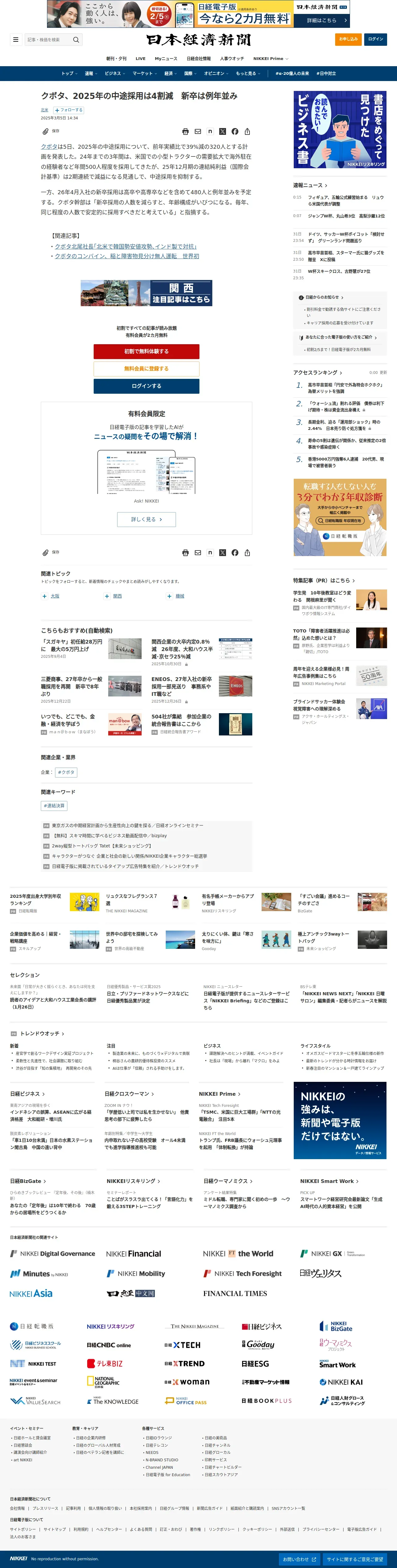Click the ログイン button in header
The image size is (397, 1568).
click(376, 40)
